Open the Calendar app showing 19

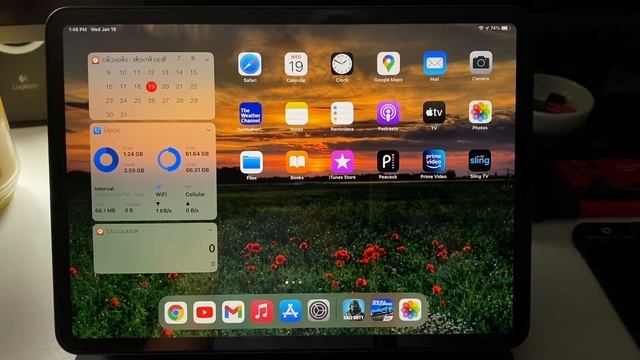(x=296, y=64)
